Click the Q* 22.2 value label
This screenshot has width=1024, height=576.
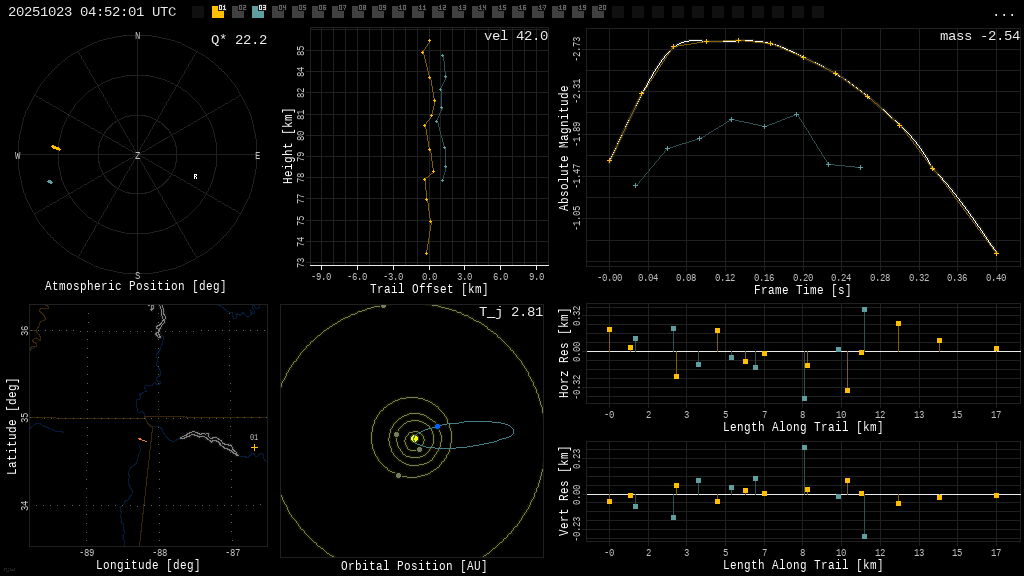click(238, 40)
